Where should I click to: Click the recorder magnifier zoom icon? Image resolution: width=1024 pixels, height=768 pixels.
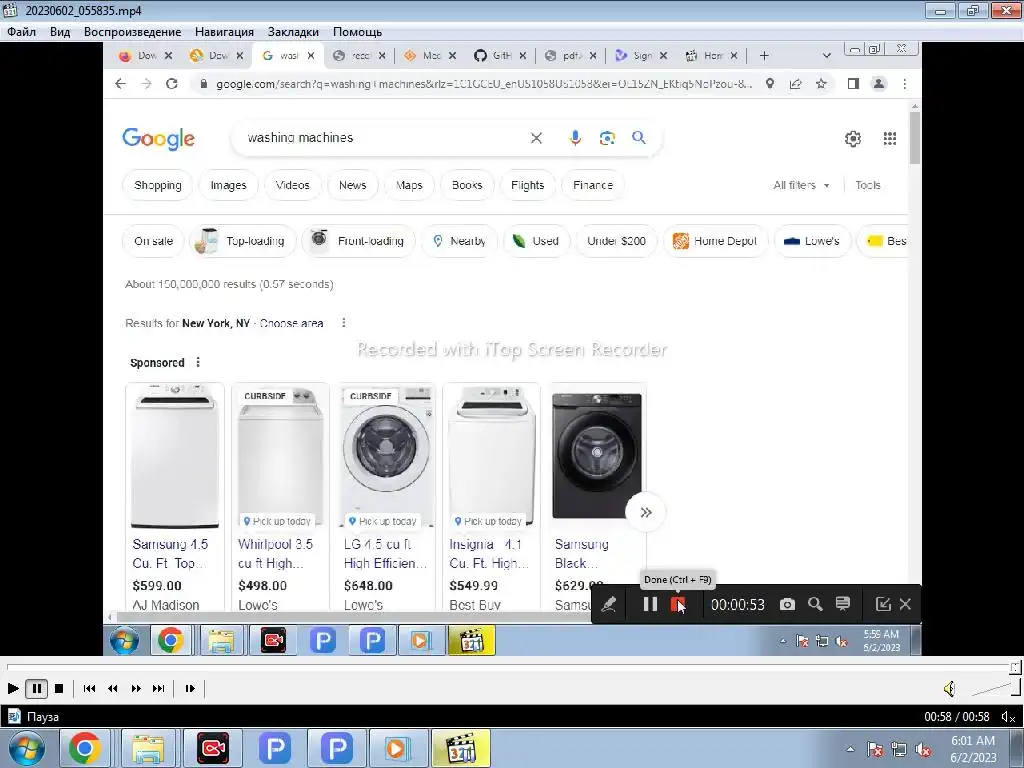[815, 604]
